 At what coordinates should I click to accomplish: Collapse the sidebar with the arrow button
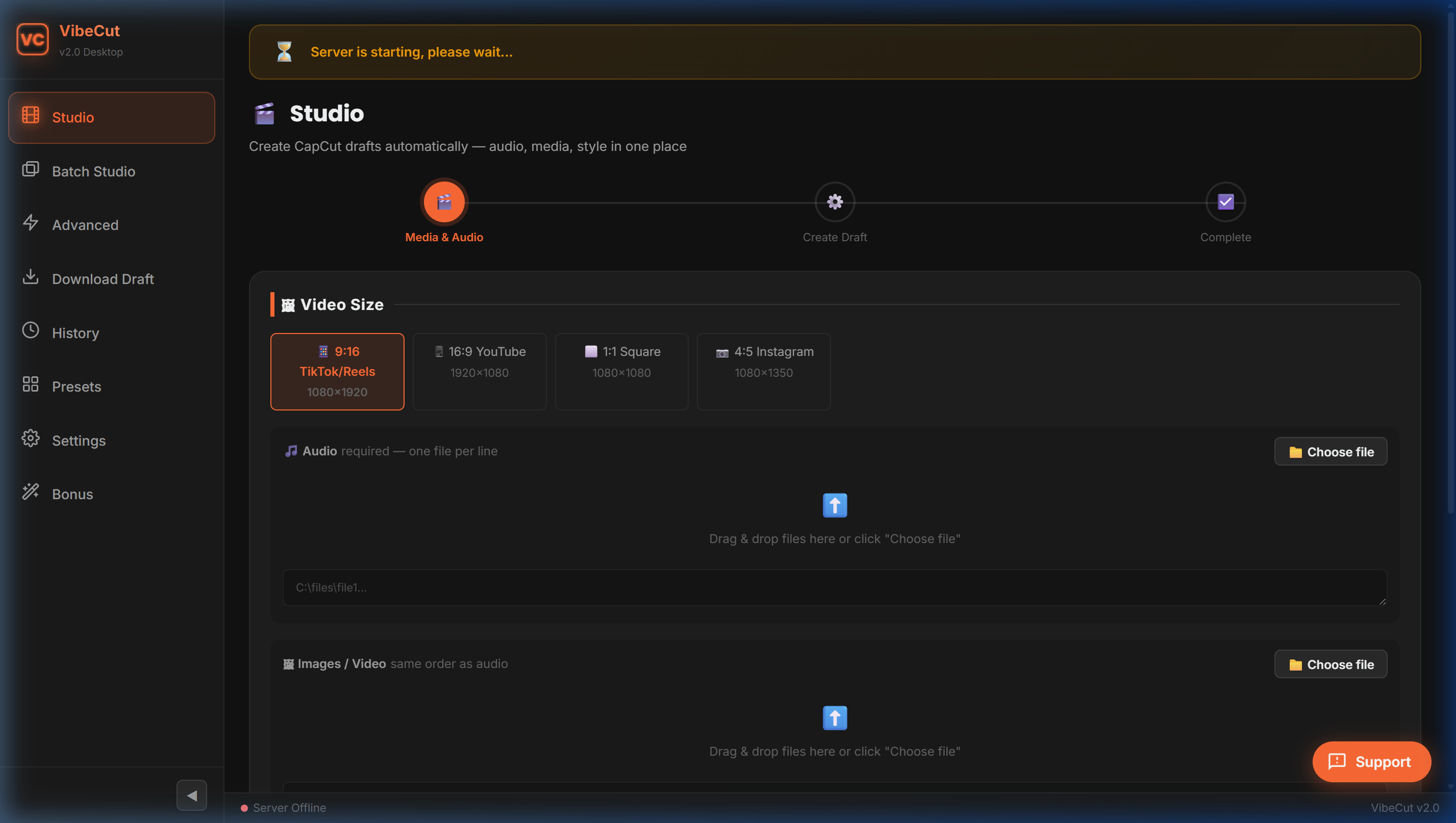point(192,795)
